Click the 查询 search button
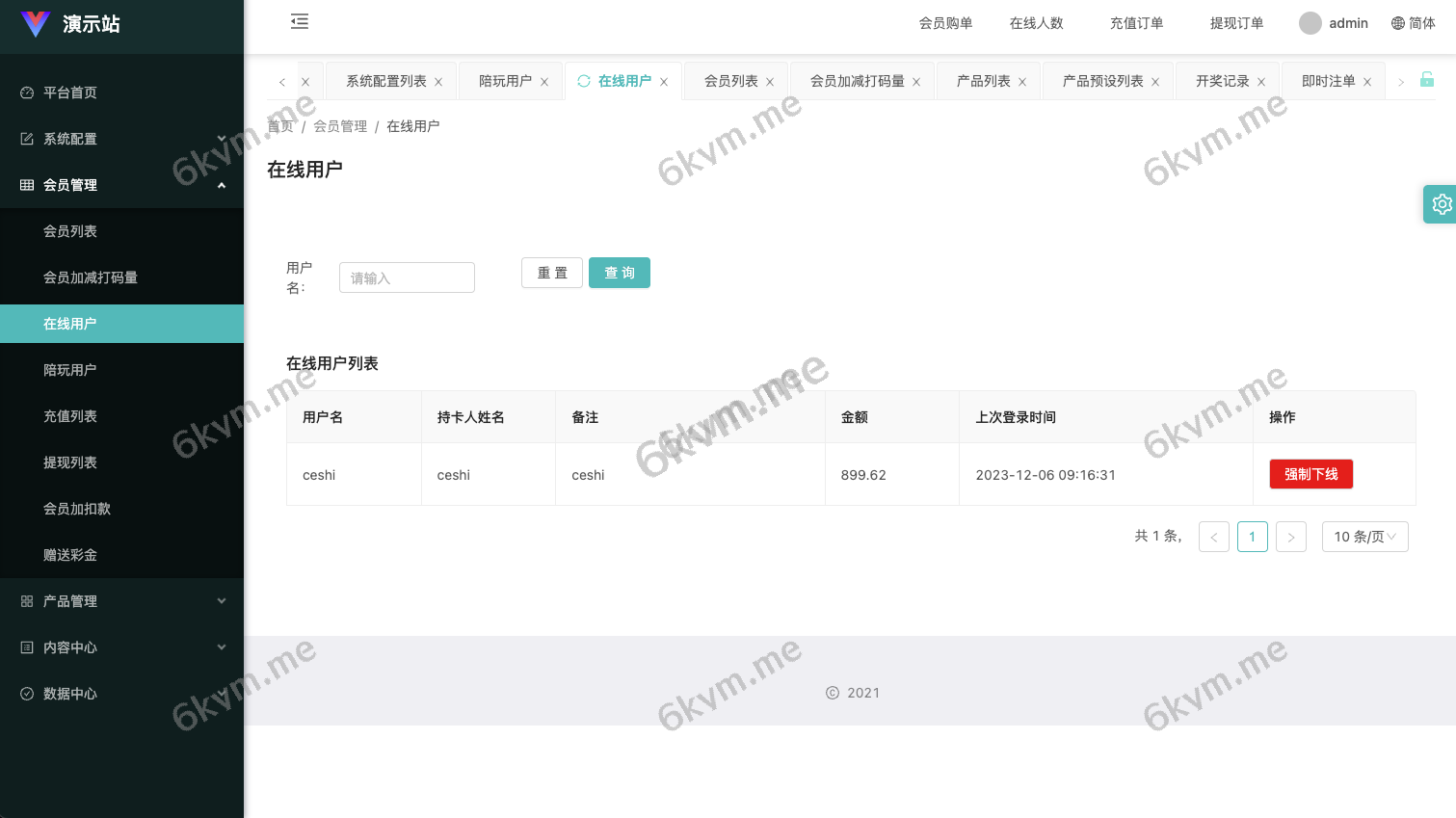The width and height of the screenshot is (1456, 818). tap(620, 273)
